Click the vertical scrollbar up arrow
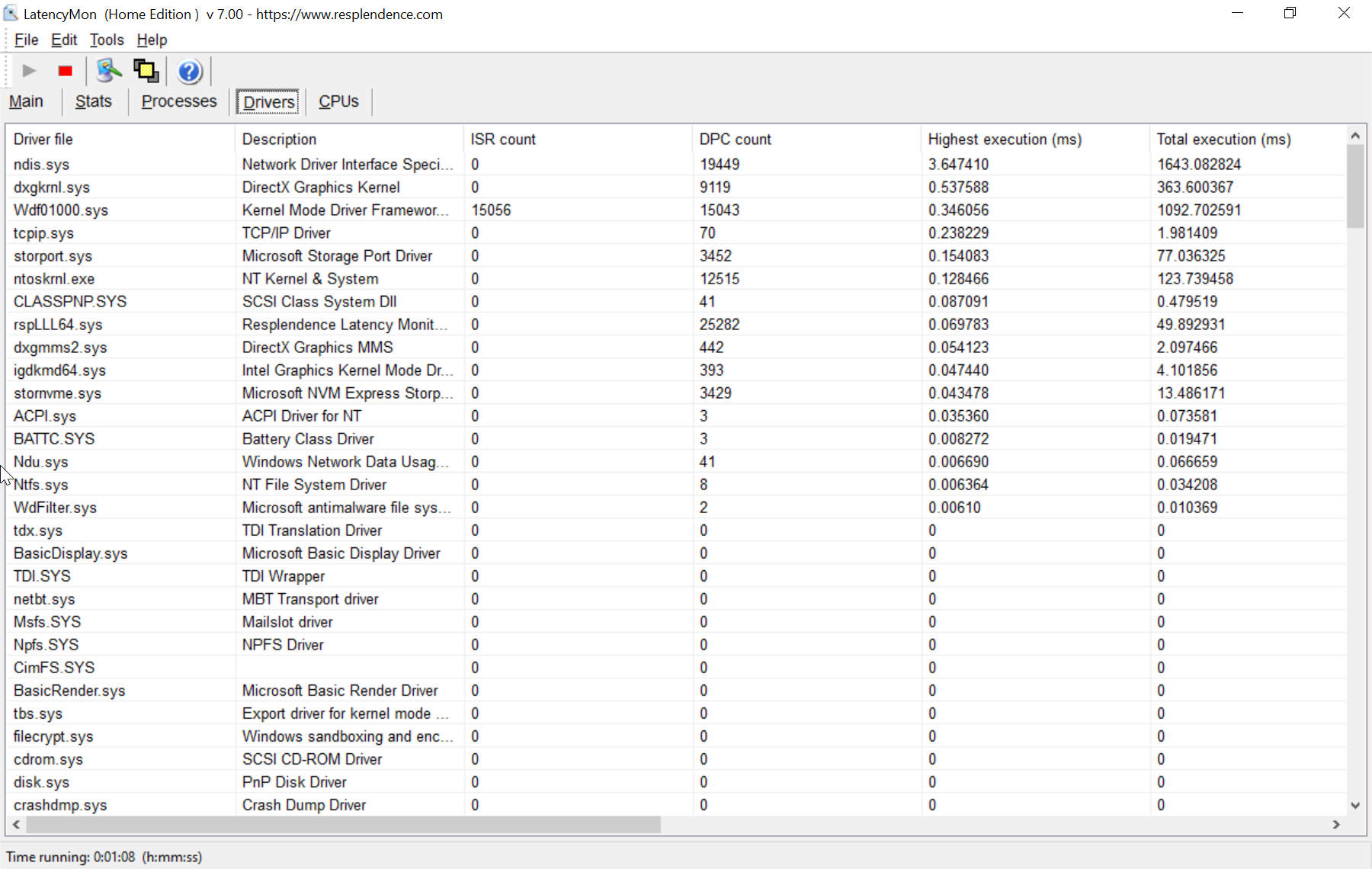This screenshot has width=1372, height=869. 1355,135
